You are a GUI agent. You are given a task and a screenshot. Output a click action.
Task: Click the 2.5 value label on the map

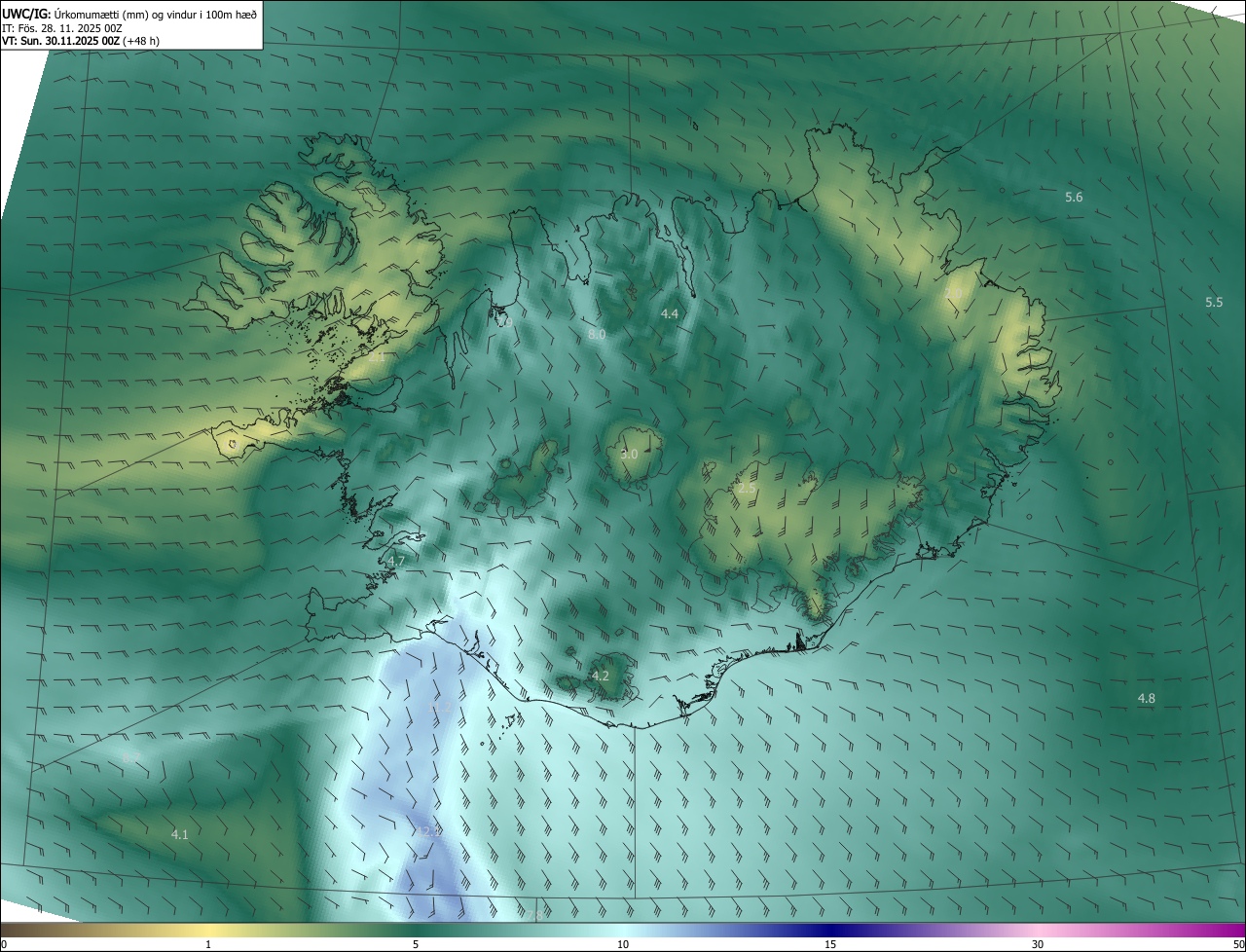coord(746,488)
